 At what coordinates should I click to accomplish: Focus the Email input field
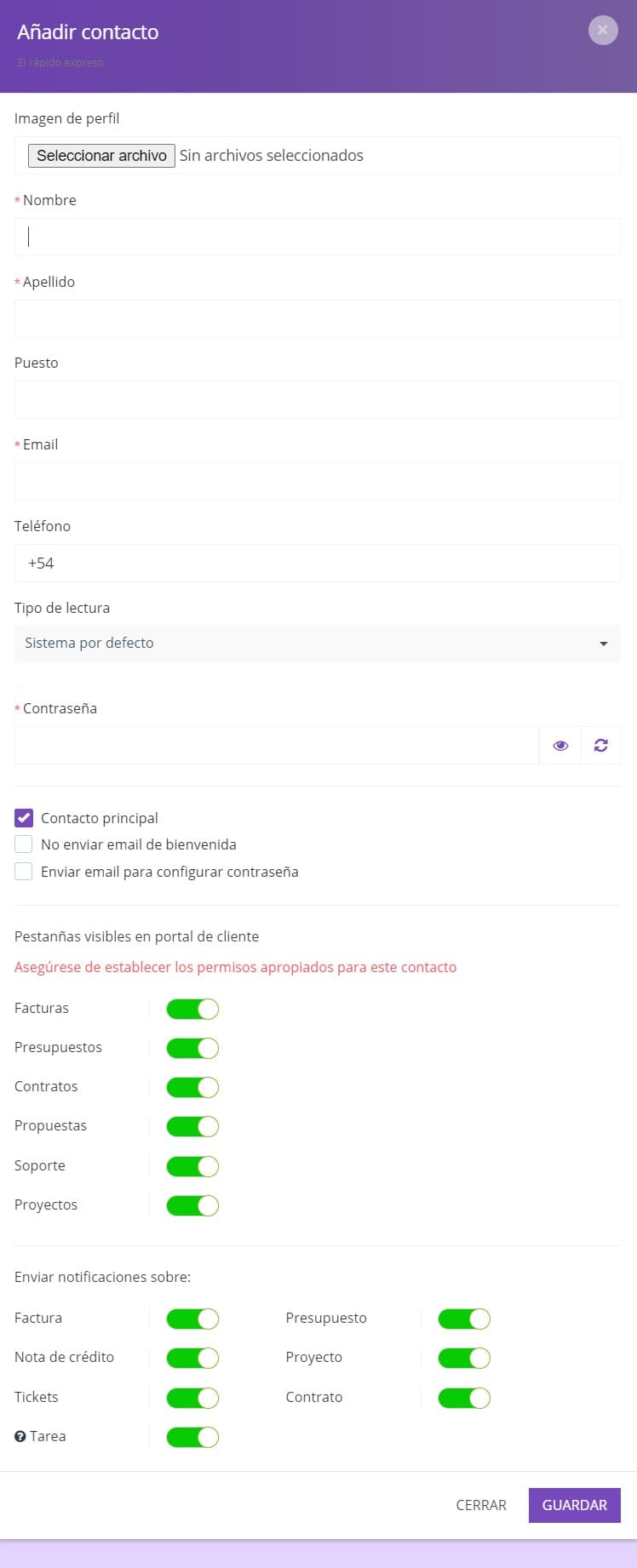pyautogui.click(x=317, y=481)
